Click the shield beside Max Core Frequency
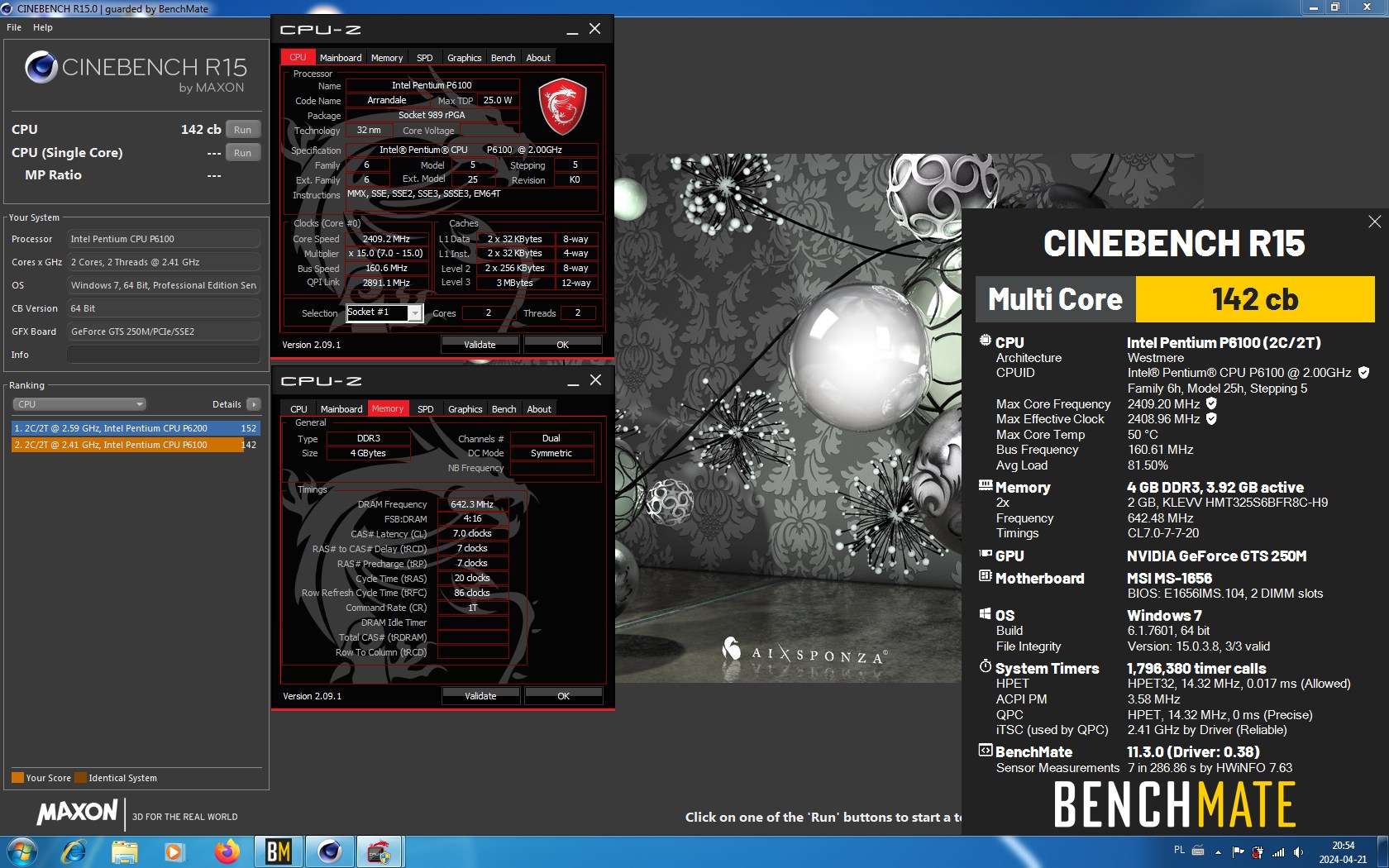1389x868 pixels. [x=1211, y=403]
